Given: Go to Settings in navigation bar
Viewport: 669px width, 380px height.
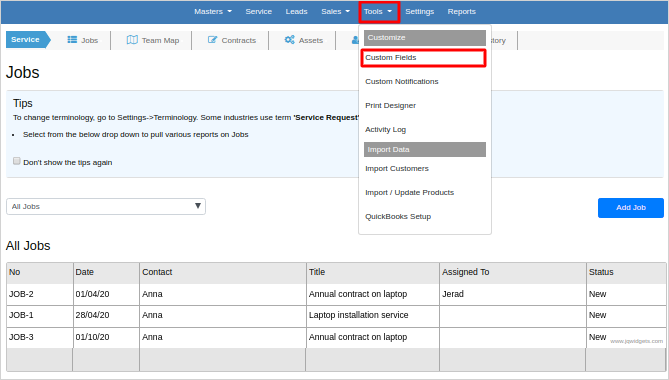Looking at the screenshot, I should pyautogui.click(x=419, y=12).
